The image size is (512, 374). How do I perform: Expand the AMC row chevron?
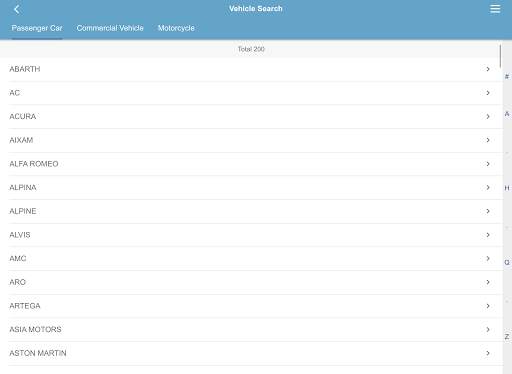(x=488, y=258)
